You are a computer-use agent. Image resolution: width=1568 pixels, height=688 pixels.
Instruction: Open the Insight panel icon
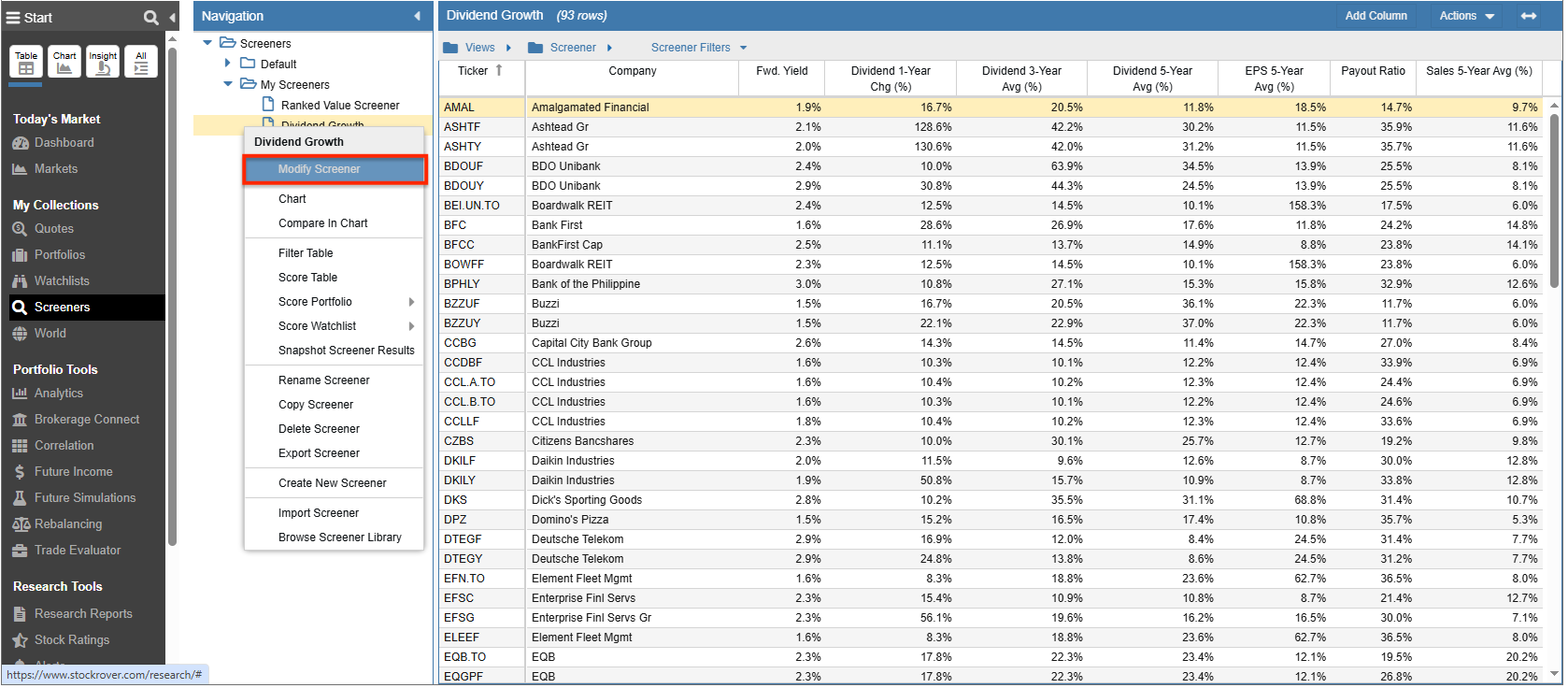click(x=103, y=62)
